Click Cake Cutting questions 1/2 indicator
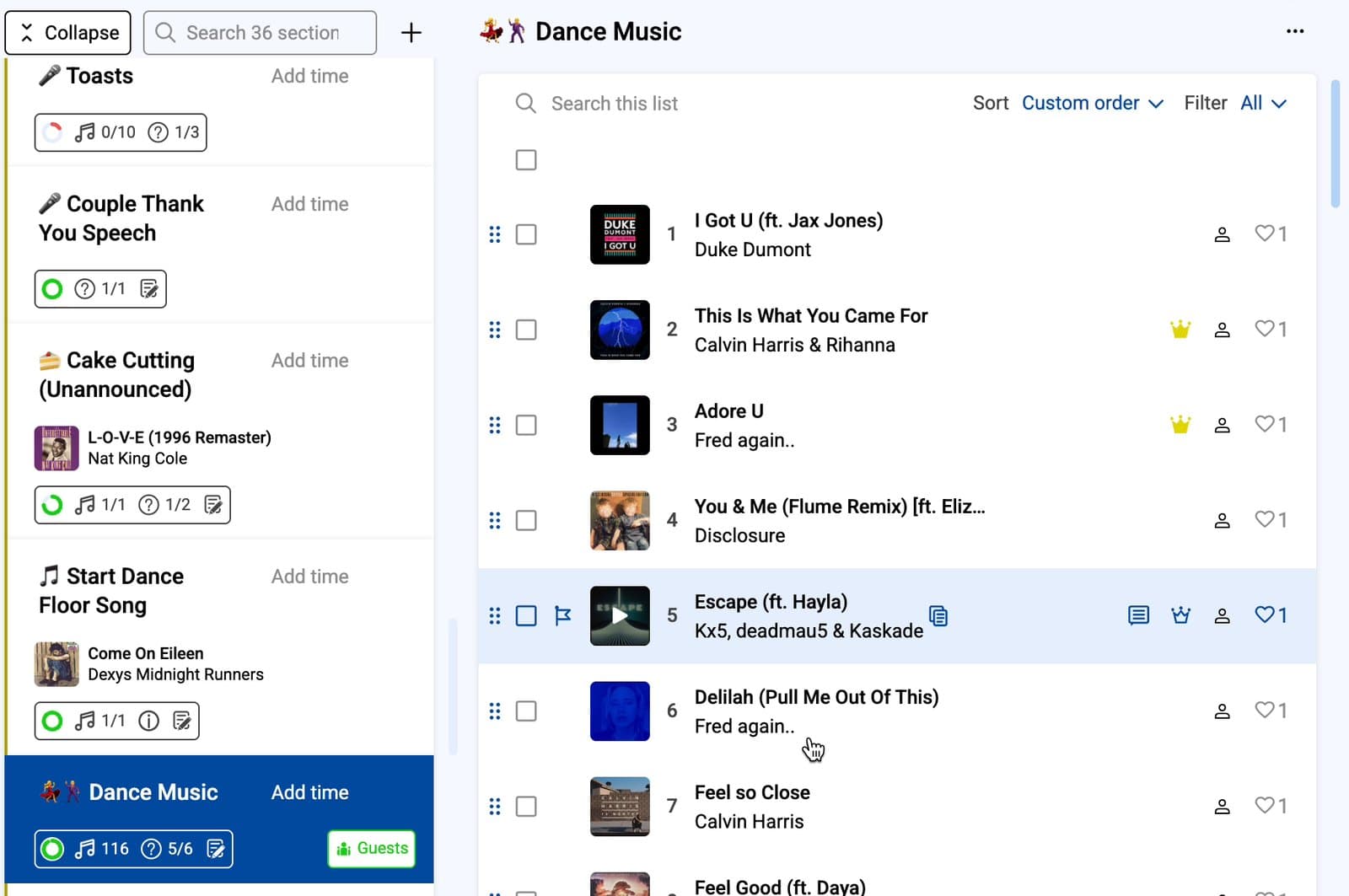The height and width of the screenshot is (896, 1349). click(x=164, y=505)
